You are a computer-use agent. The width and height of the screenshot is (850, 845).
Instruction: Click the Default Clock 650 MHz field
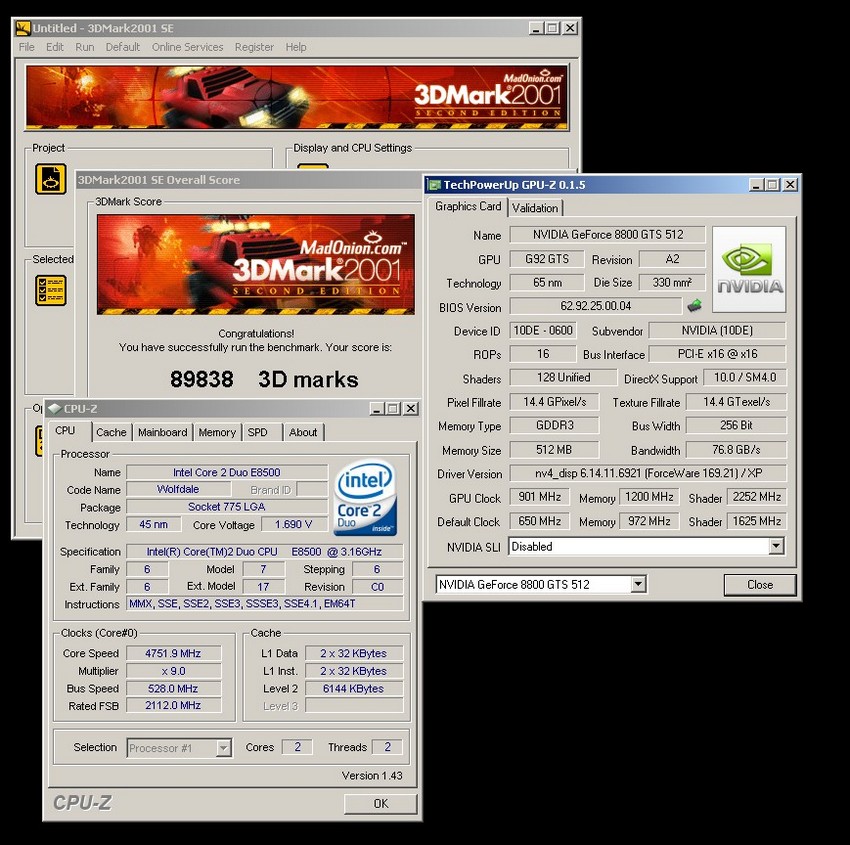coord(539,521)
